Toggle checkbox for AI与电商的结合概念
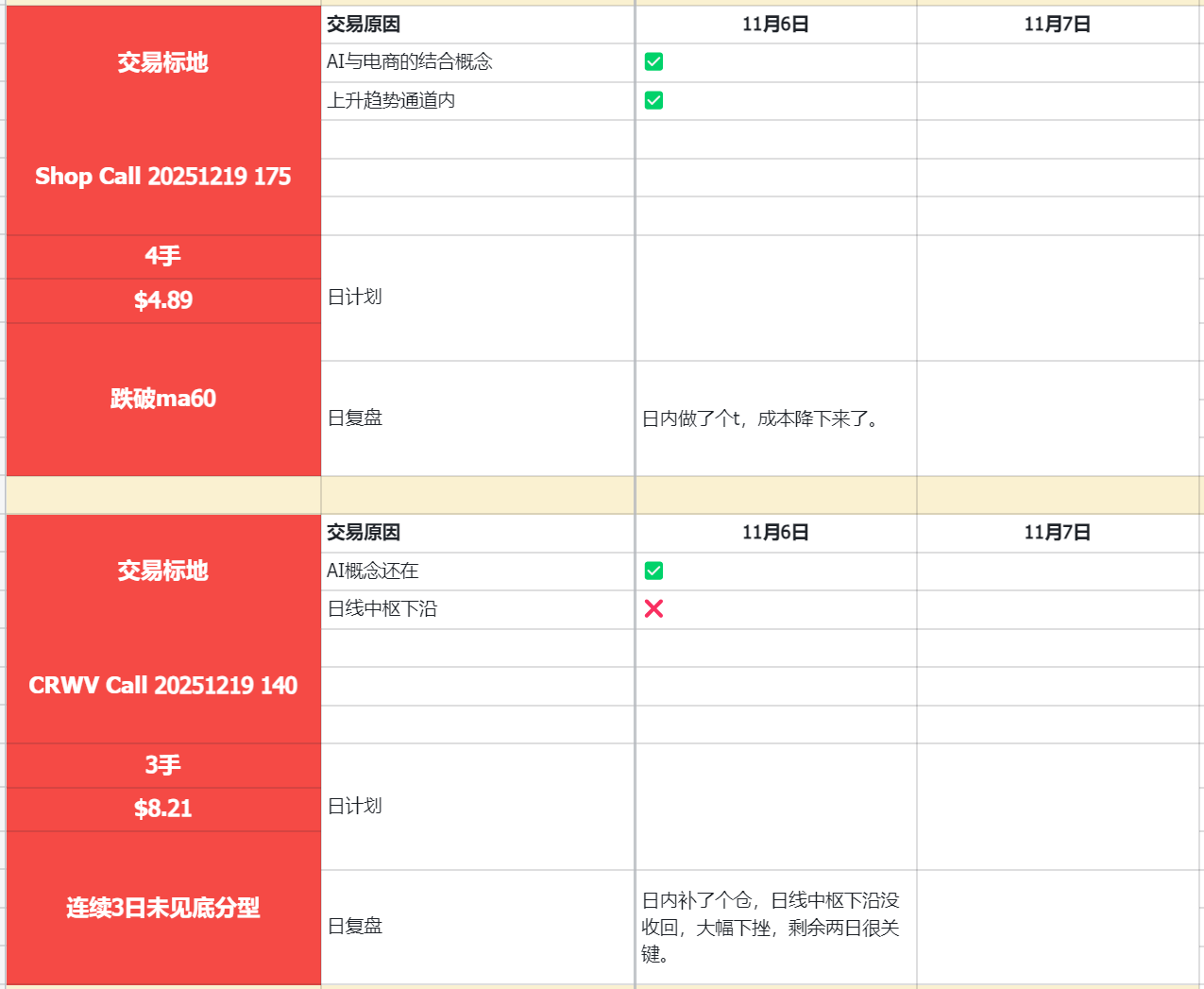1204x989 pixels. point(653,62)
